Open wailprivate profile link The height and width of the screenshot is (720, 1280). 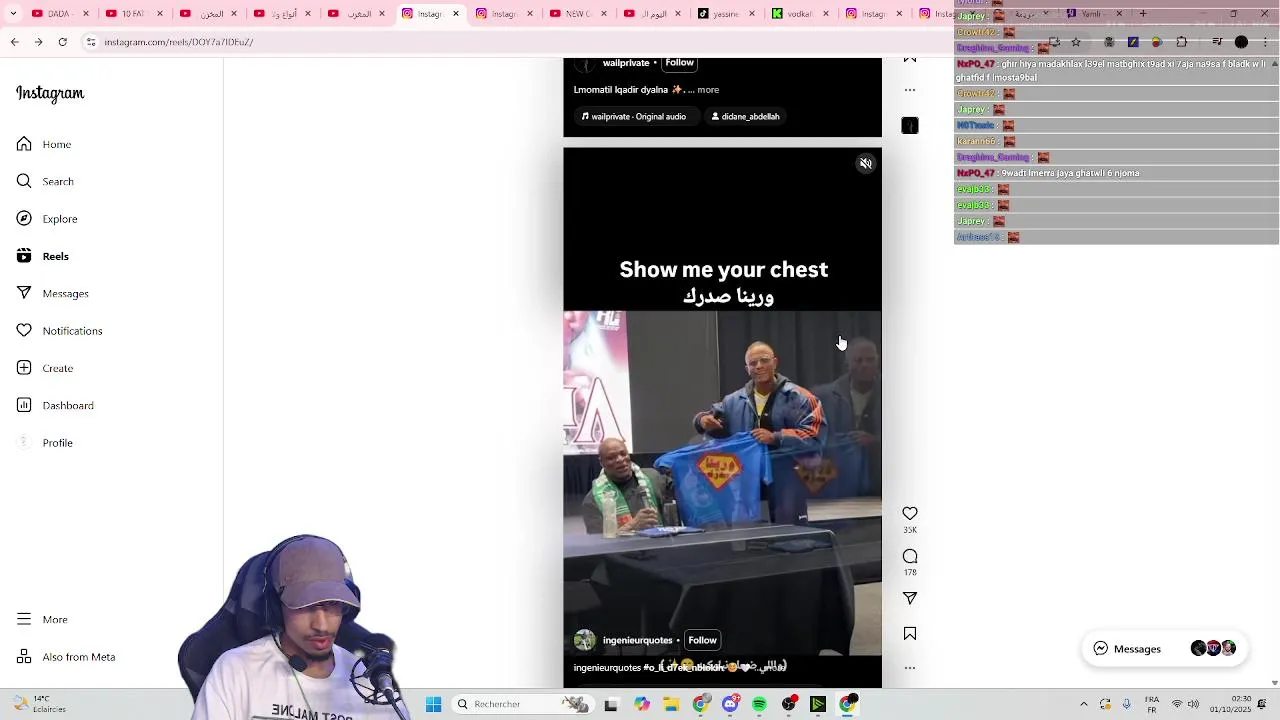click(x=626, y=63)
